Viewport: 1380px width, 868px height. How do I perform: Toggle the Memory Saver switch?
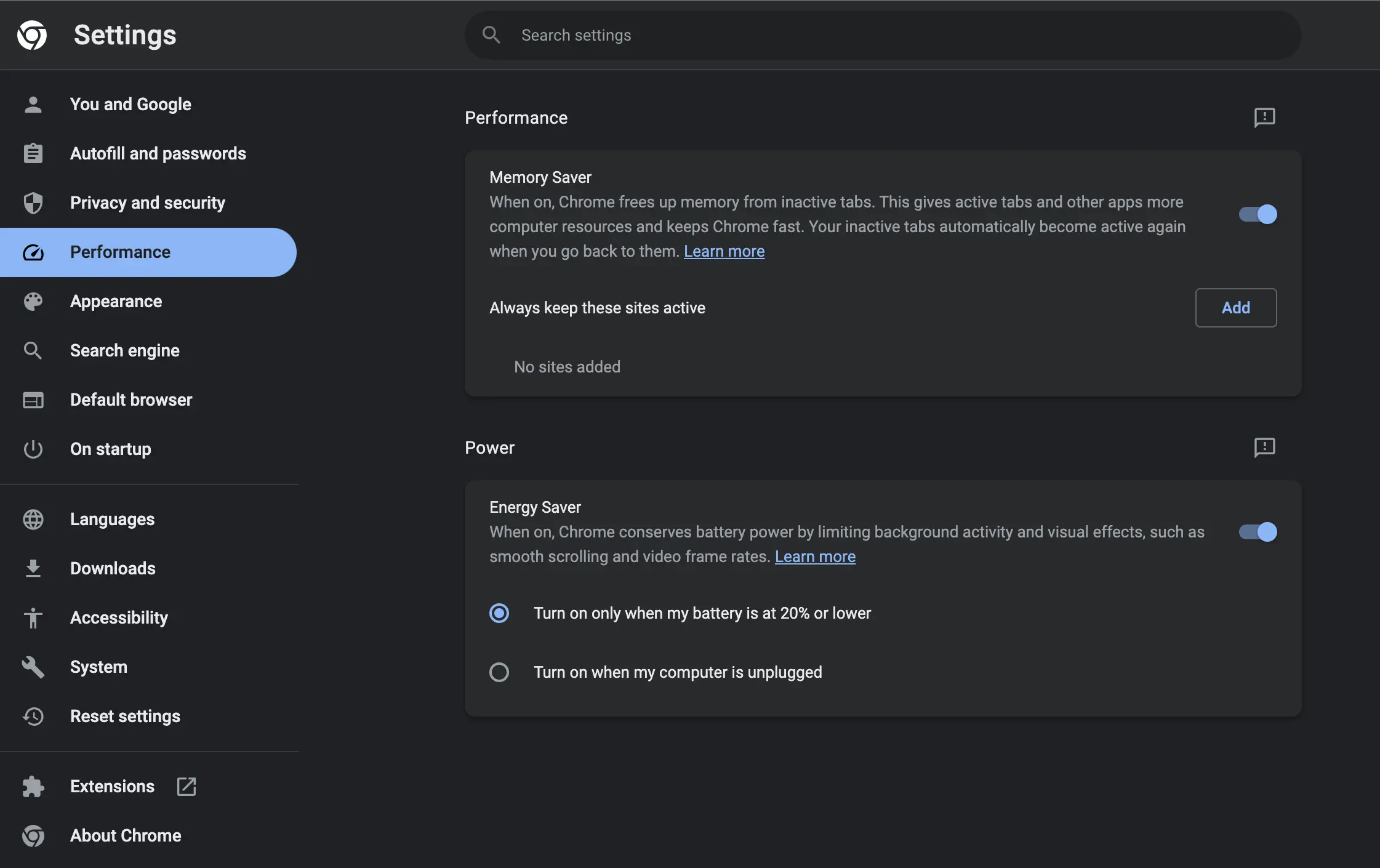point(1258,214)
